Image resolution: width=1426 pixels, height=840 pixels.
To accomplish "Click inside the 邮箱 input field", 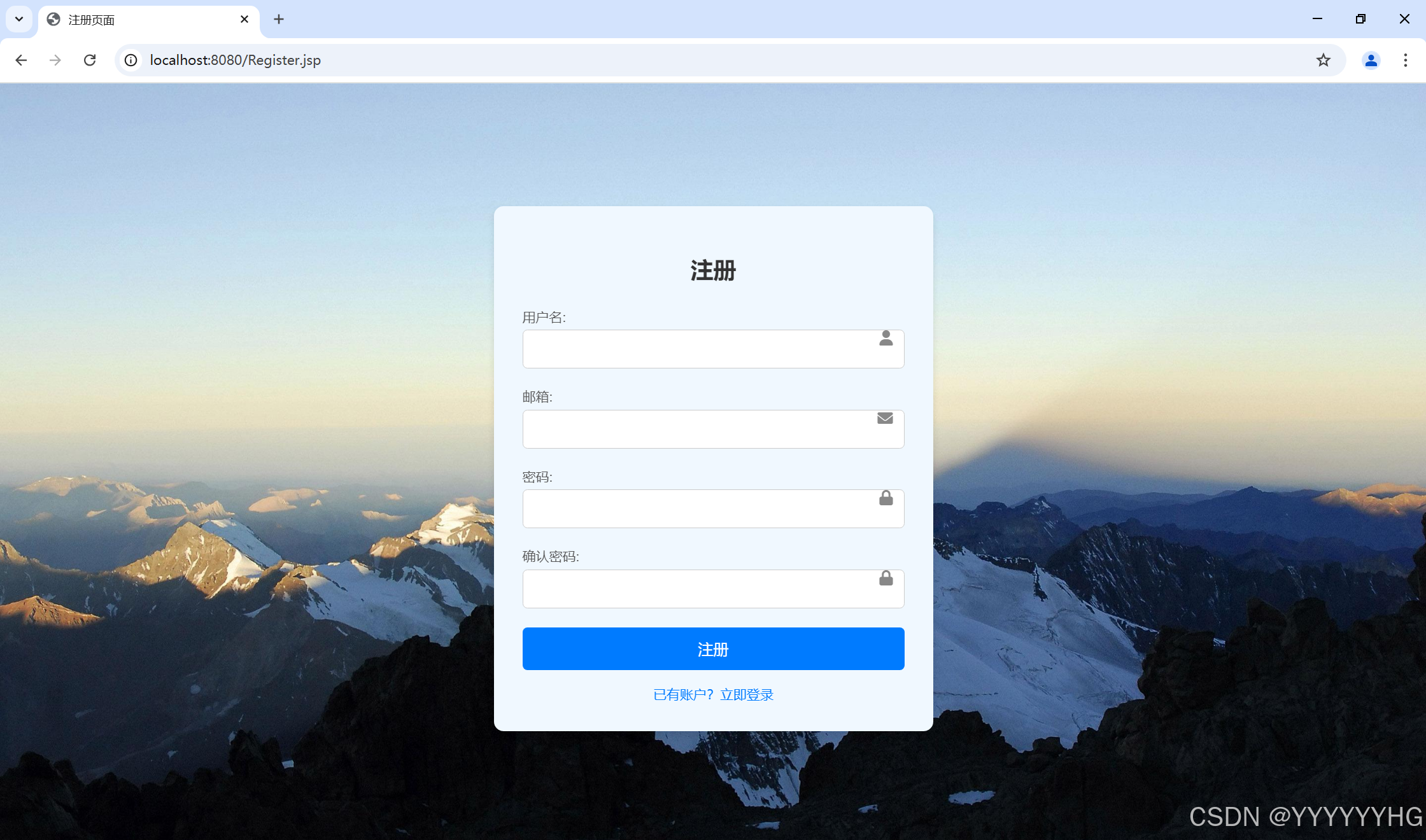I will coord(700,429).
